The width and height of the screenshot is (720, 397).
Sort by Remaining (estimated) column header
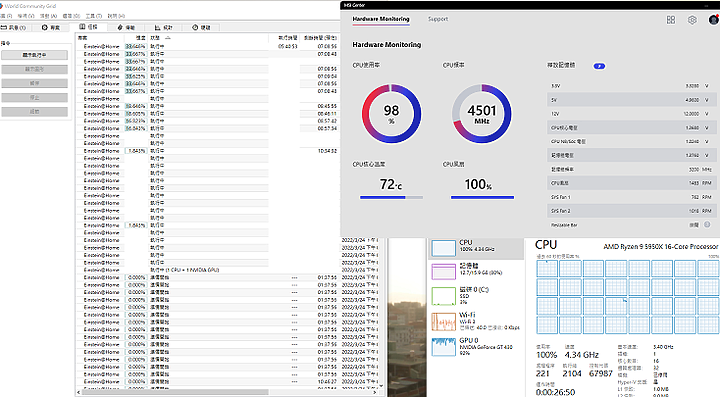pyautogui.click(x=319, y=38)
